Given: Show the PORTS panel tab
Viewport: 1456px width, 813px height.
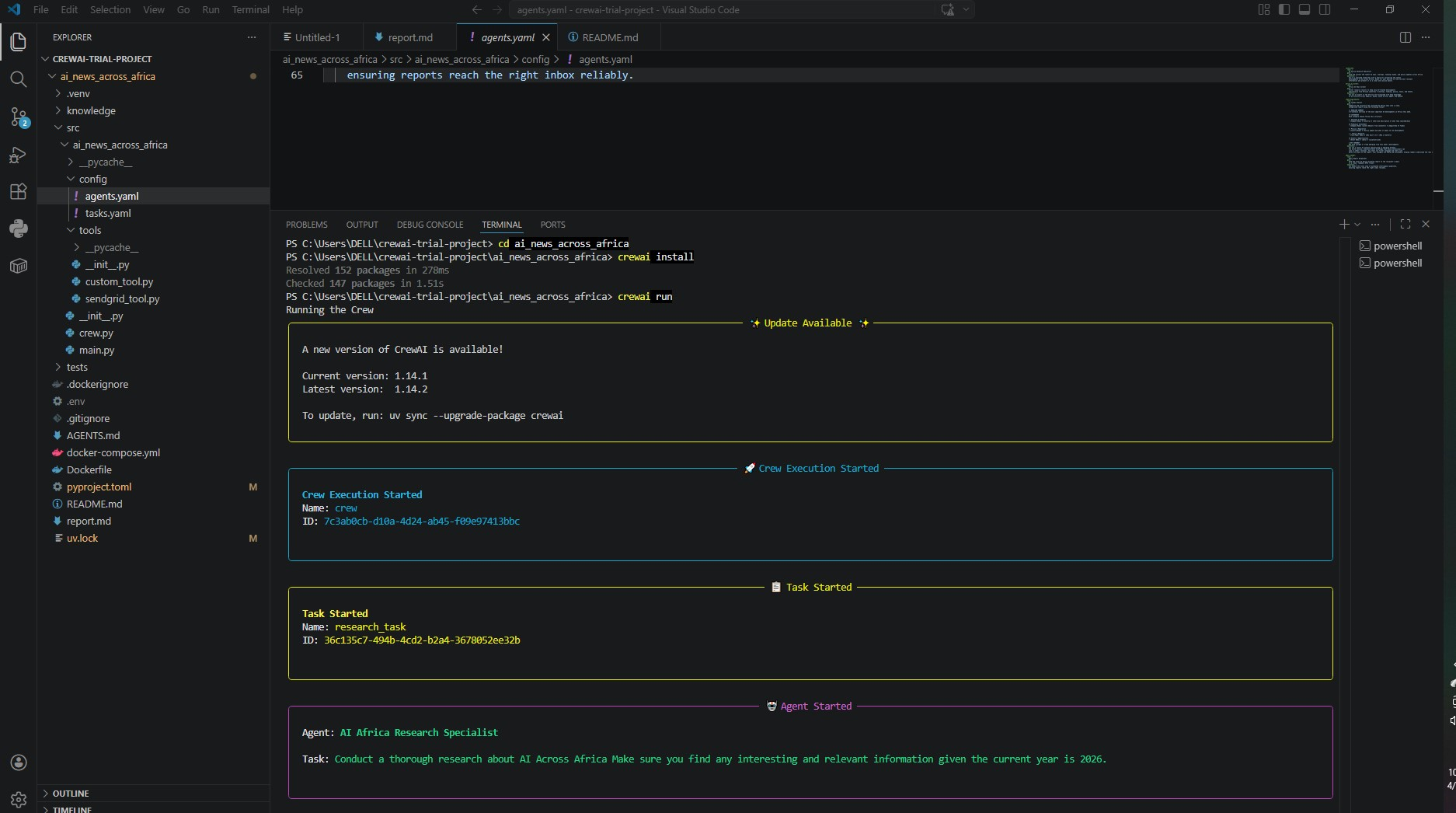Looking at the screenshot, I should pyautogui.click(x=553, y=225).
